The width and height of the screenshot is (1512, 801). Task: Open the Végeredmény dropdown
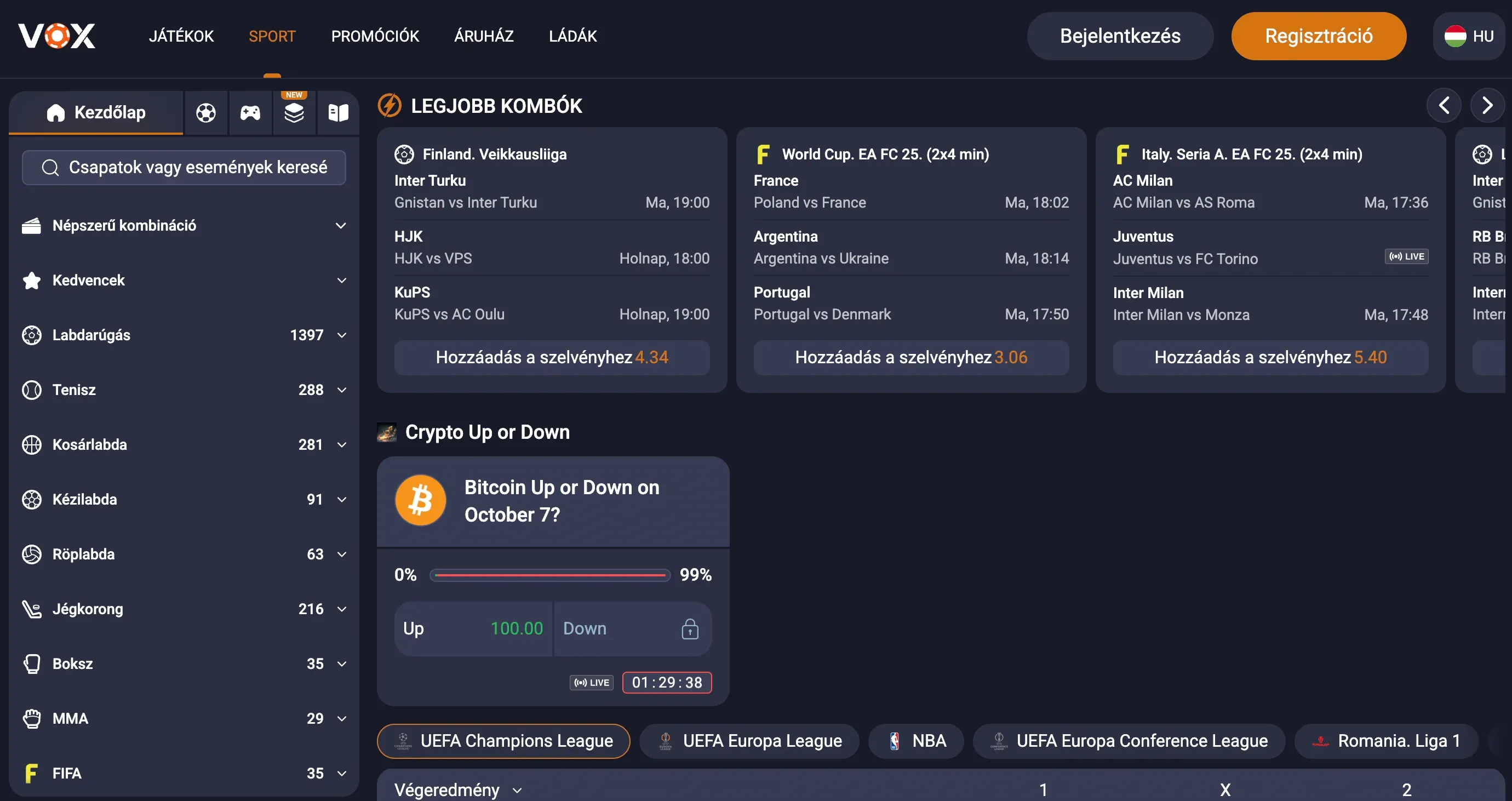coord(458,790)
